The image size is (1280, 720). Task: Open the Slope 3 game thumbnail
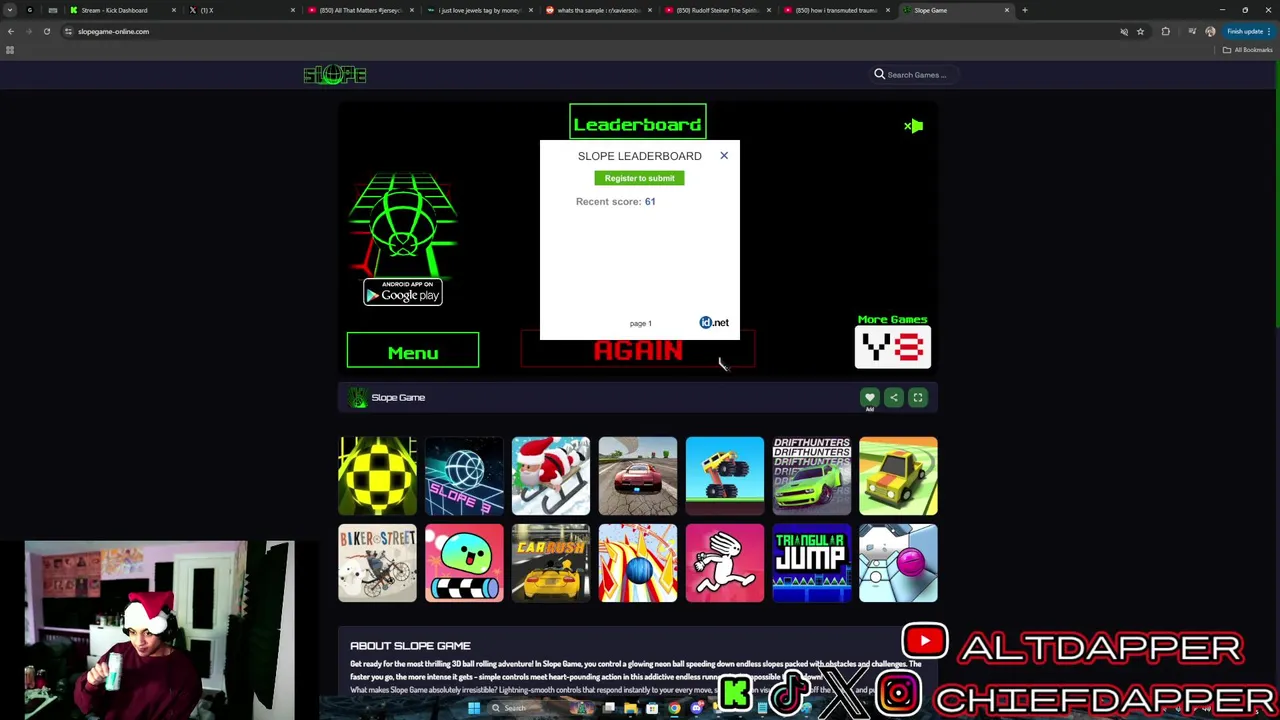[464, 476]
